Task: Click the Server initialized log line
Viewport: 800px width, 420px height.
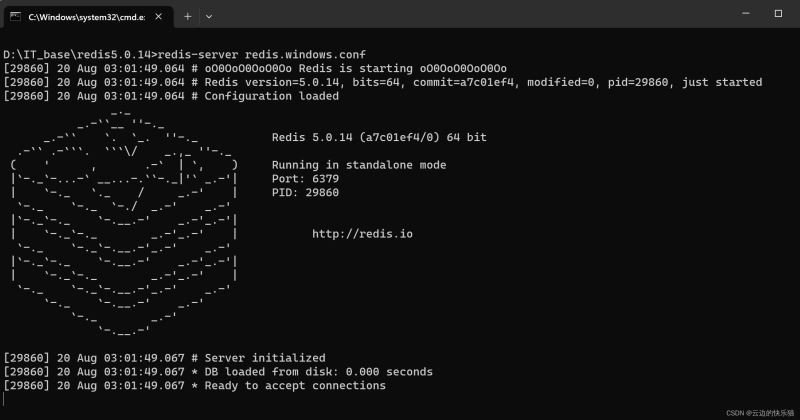Action: (265, 358)
